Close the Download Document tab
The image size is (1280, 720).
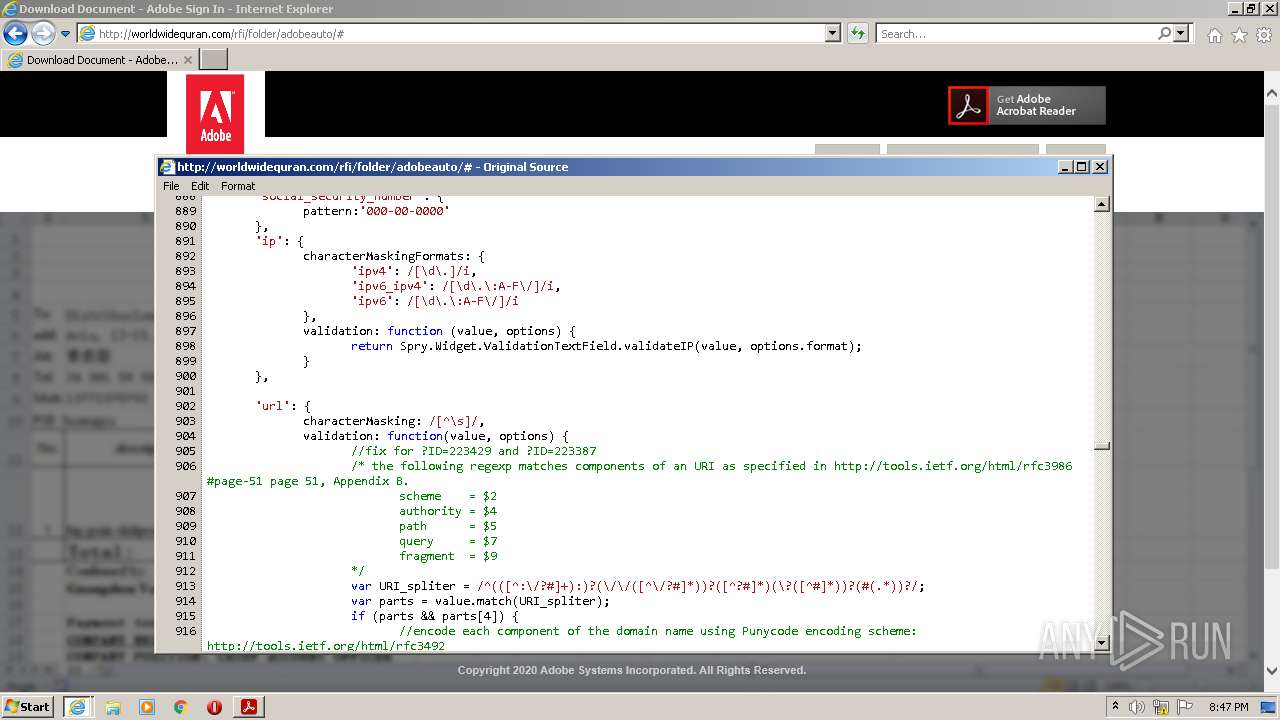click(188, 60)
